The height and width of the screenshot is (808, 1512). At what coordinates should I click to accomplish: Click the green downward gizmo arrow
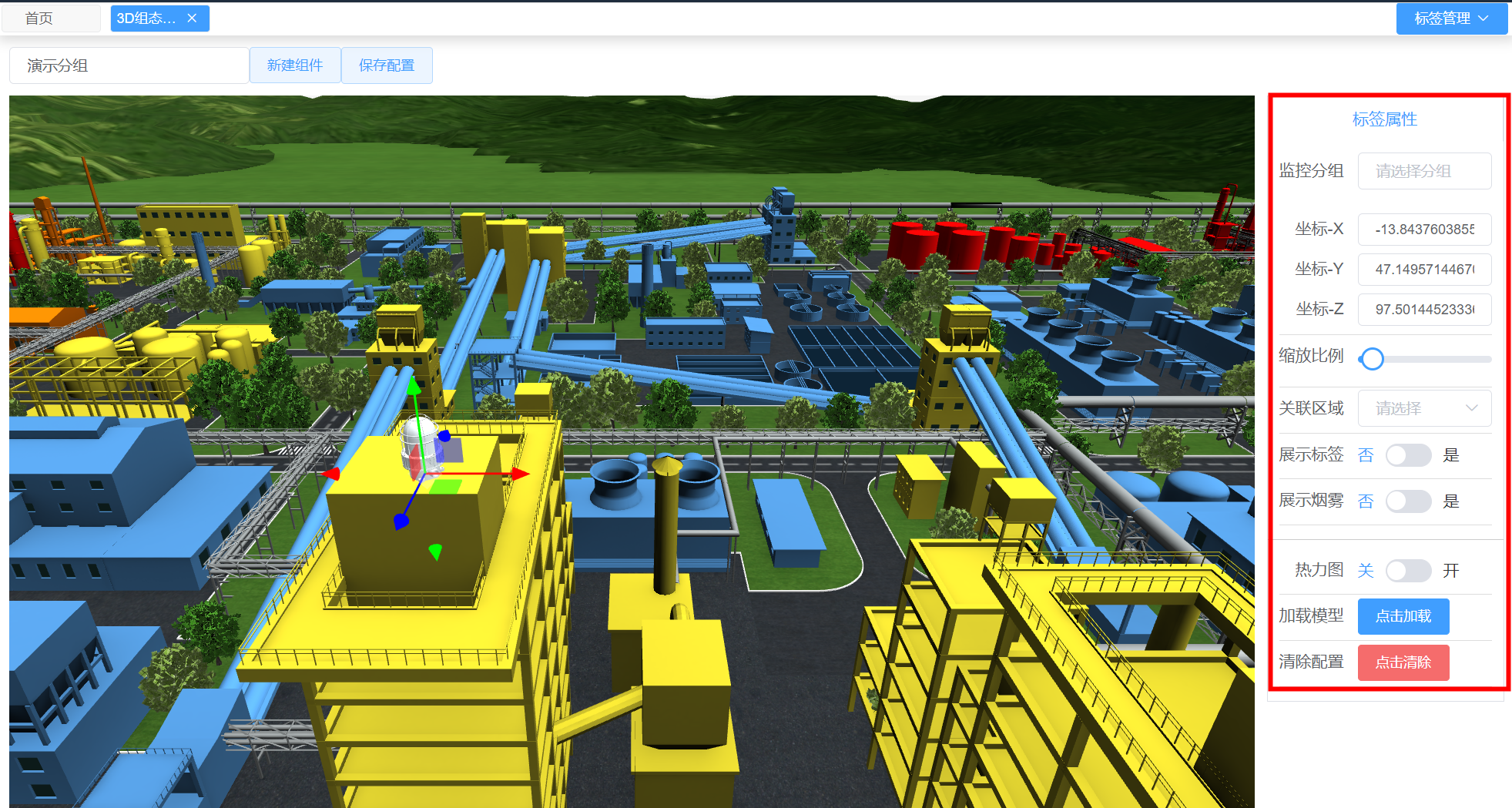435,551
